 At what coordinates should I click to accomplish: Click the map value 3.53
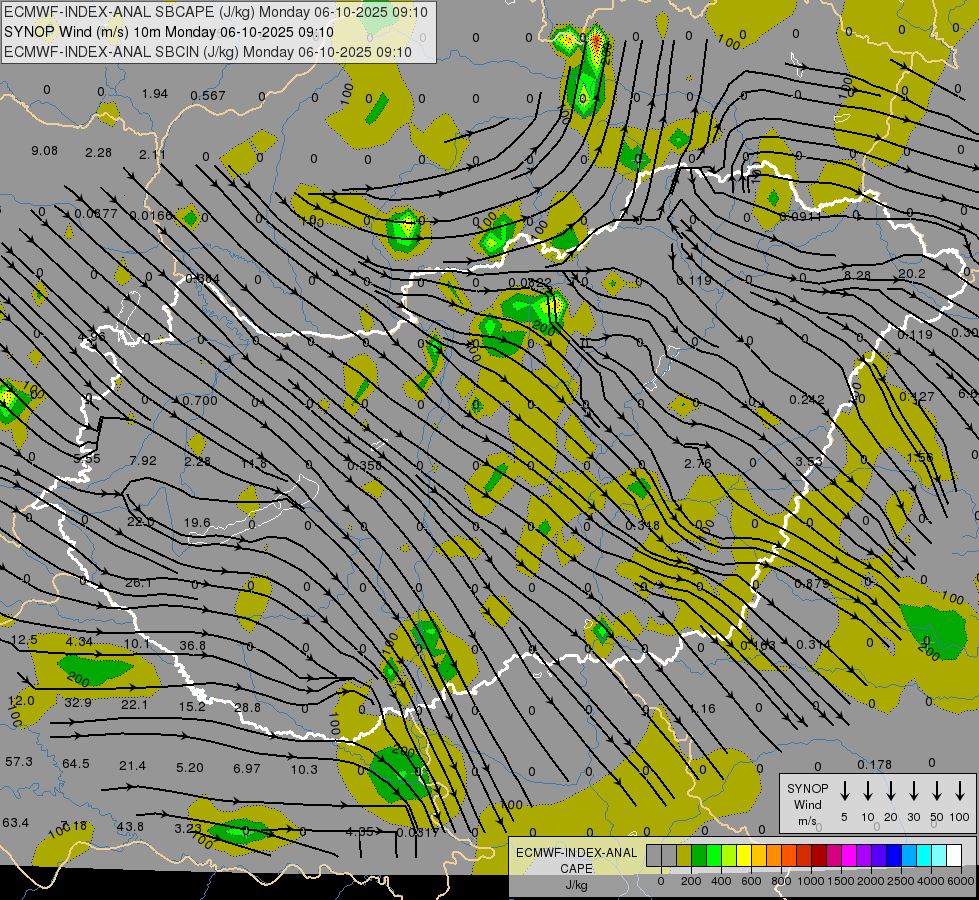(x=809, y=461)
